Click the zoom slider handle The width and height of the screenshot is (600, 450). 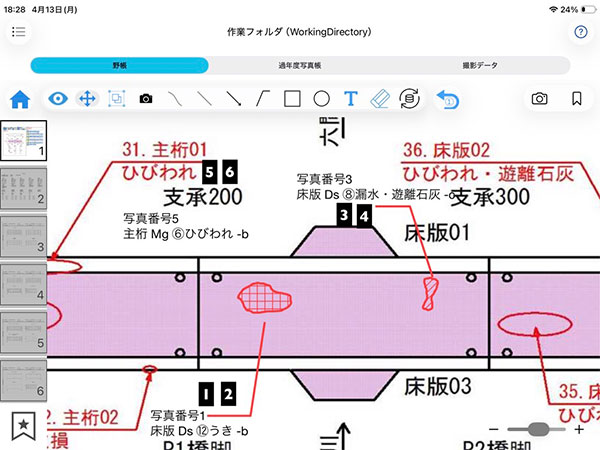click(x=538, y=429)
